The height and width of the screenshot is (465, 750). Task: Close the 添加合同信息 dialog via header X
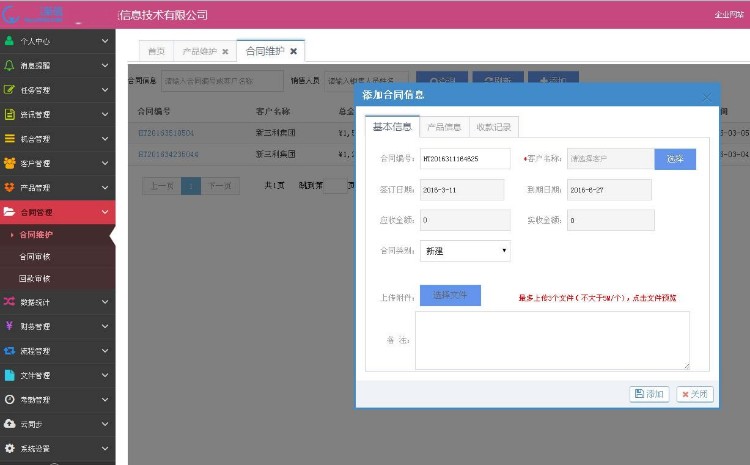(x=706, y=97)
